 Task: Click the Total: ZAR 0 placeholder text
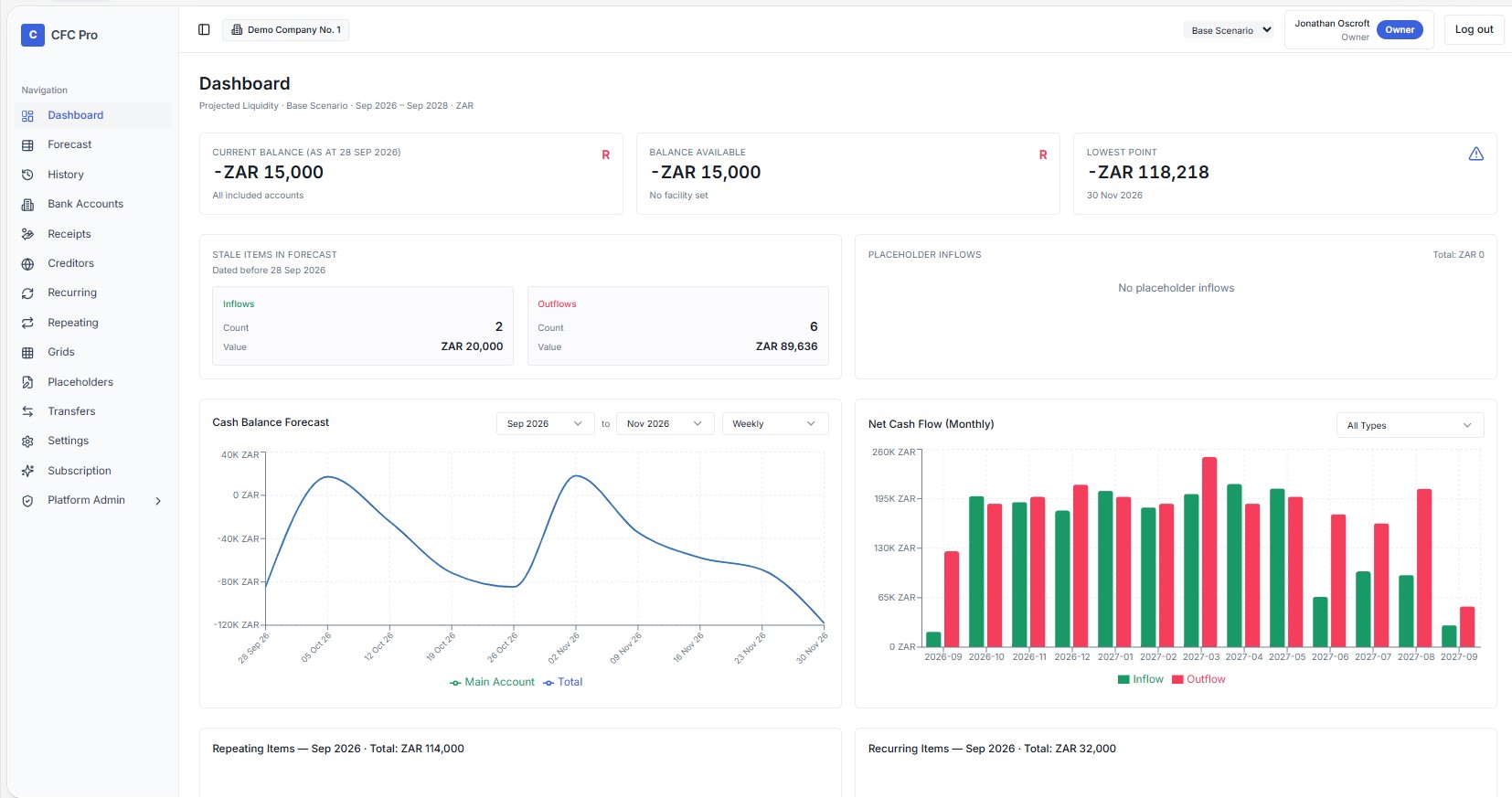click(1458, 255)
